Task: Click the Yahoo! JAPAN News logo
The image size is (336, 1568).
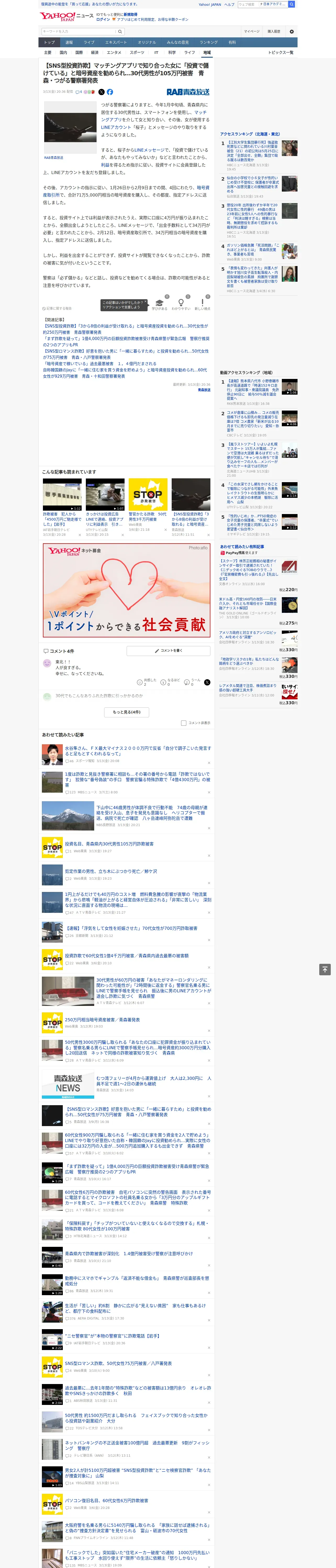Action: [67, 16]
